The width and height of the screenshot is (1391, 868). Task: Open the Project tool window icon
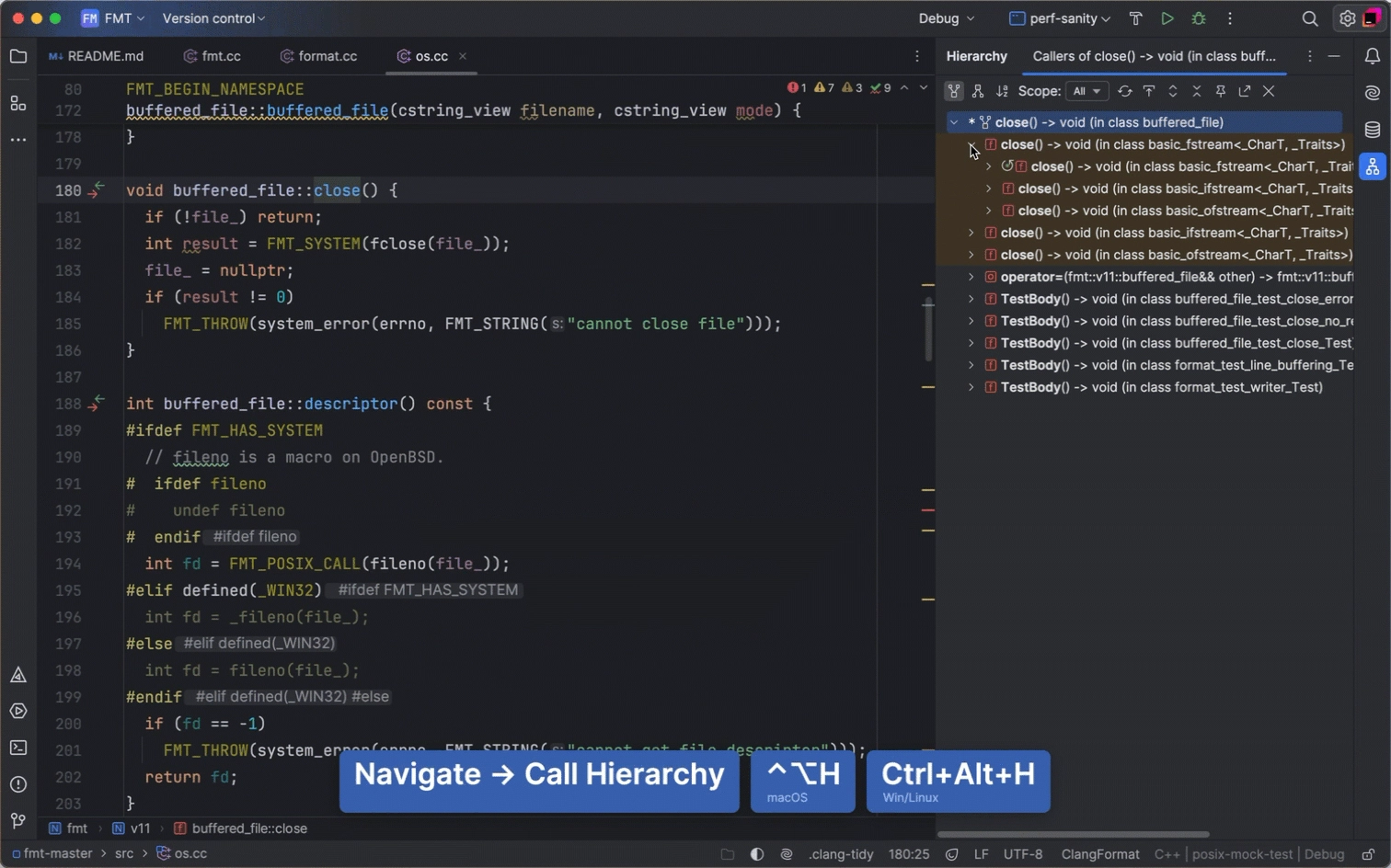coord(18,57)
